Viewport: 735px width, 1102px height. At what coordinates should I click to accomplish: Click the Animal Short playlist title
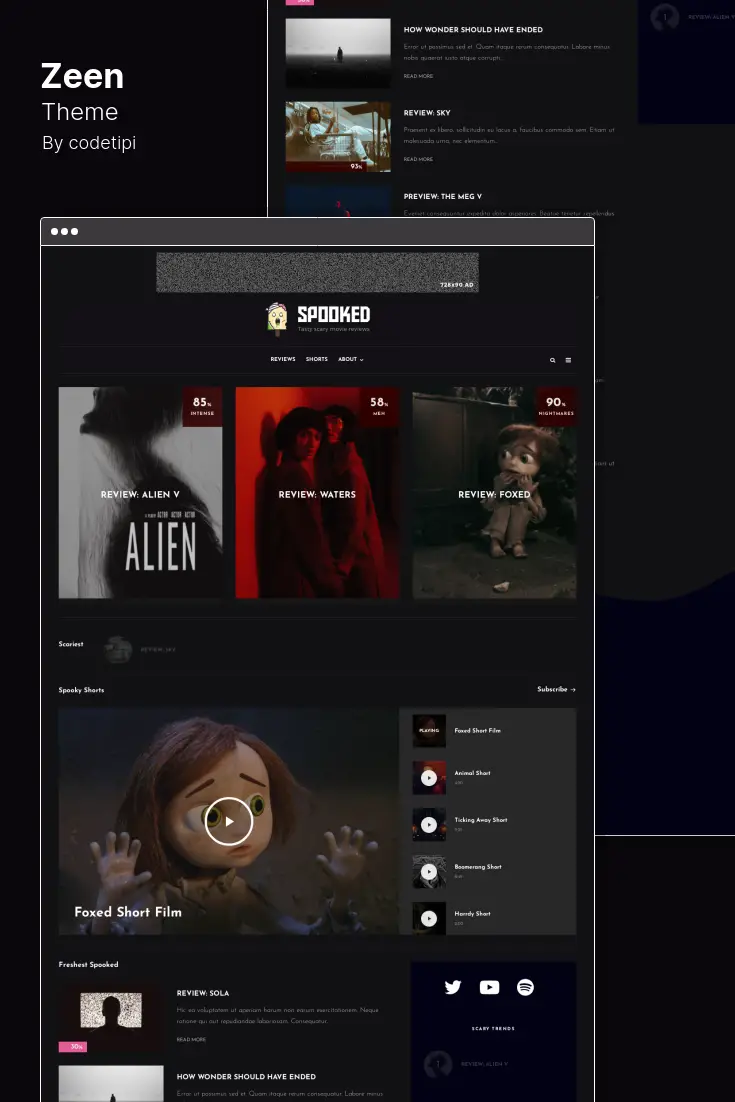(472, 773)
